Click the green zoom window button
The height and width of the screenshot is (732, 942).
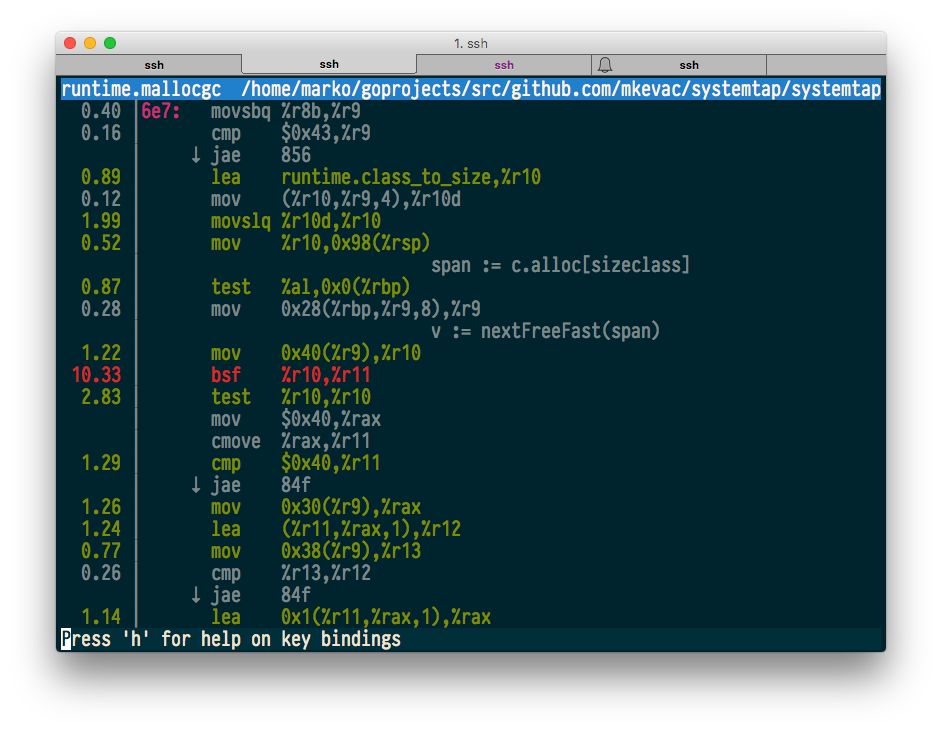(110, 43)
